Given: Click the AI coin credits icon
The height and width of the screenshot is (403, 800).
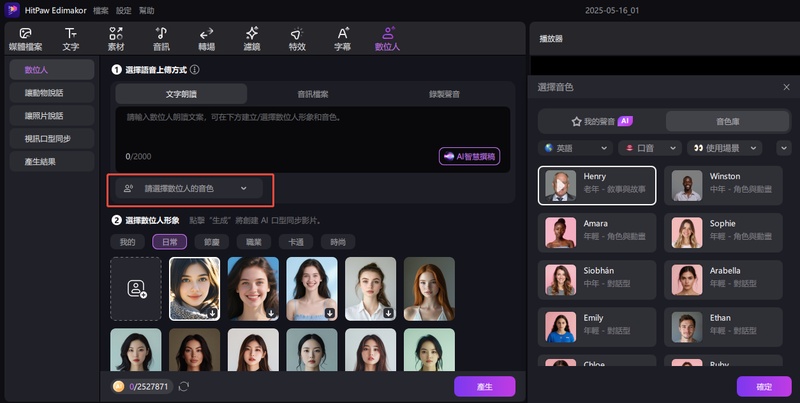Looking at the screenshot, I should pyautogui.click(x=118, y=387).
